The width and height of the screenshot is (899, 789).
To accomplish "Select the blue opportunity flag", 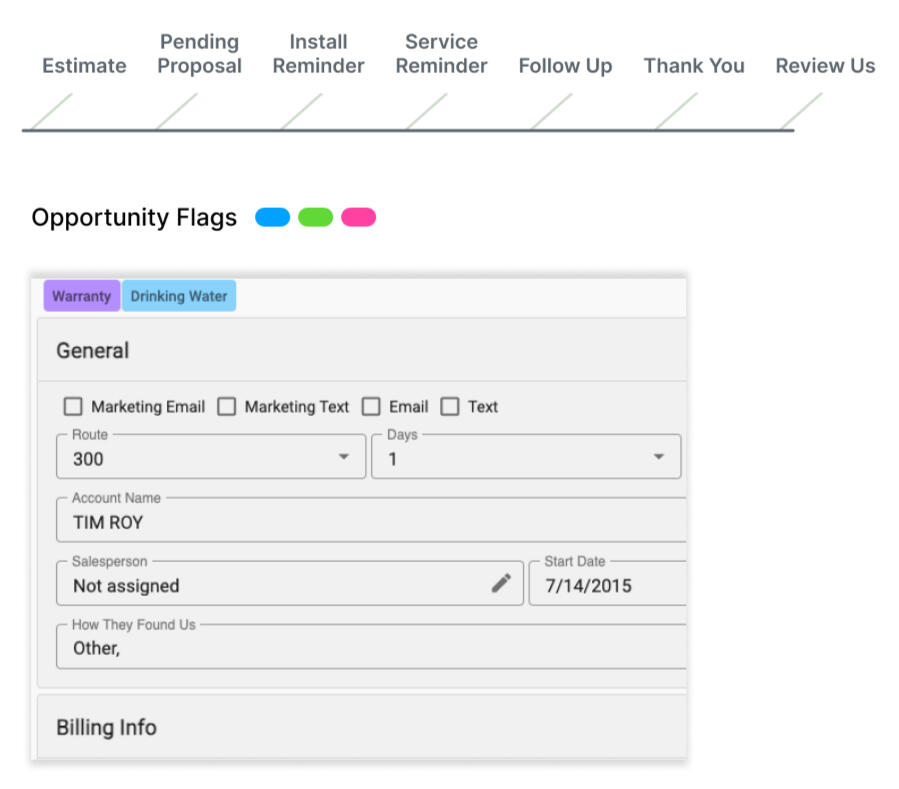I will point(272,218).
